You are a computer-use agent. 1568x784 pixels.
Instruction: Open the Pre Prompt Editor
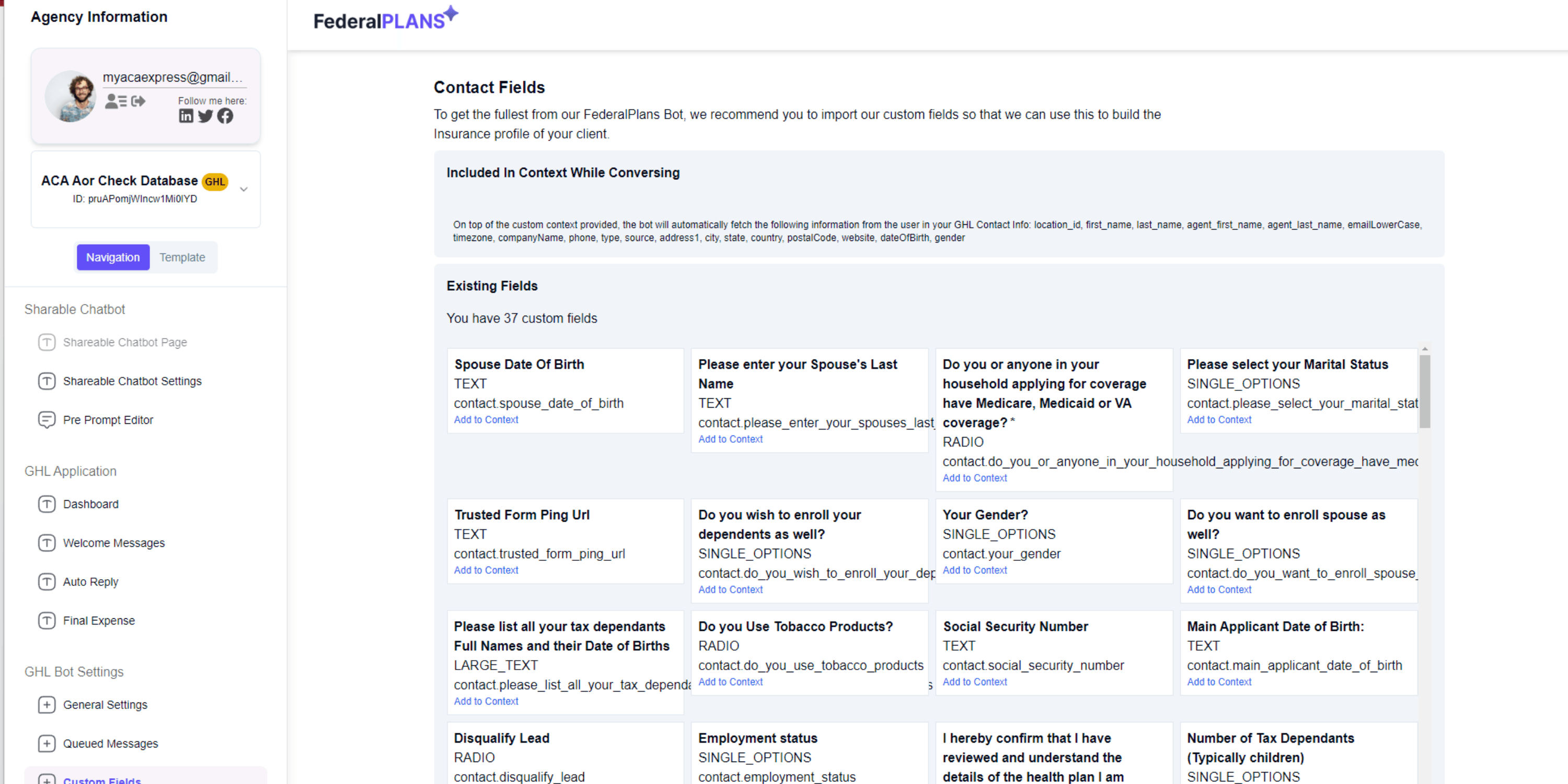[x=108, y=420]
